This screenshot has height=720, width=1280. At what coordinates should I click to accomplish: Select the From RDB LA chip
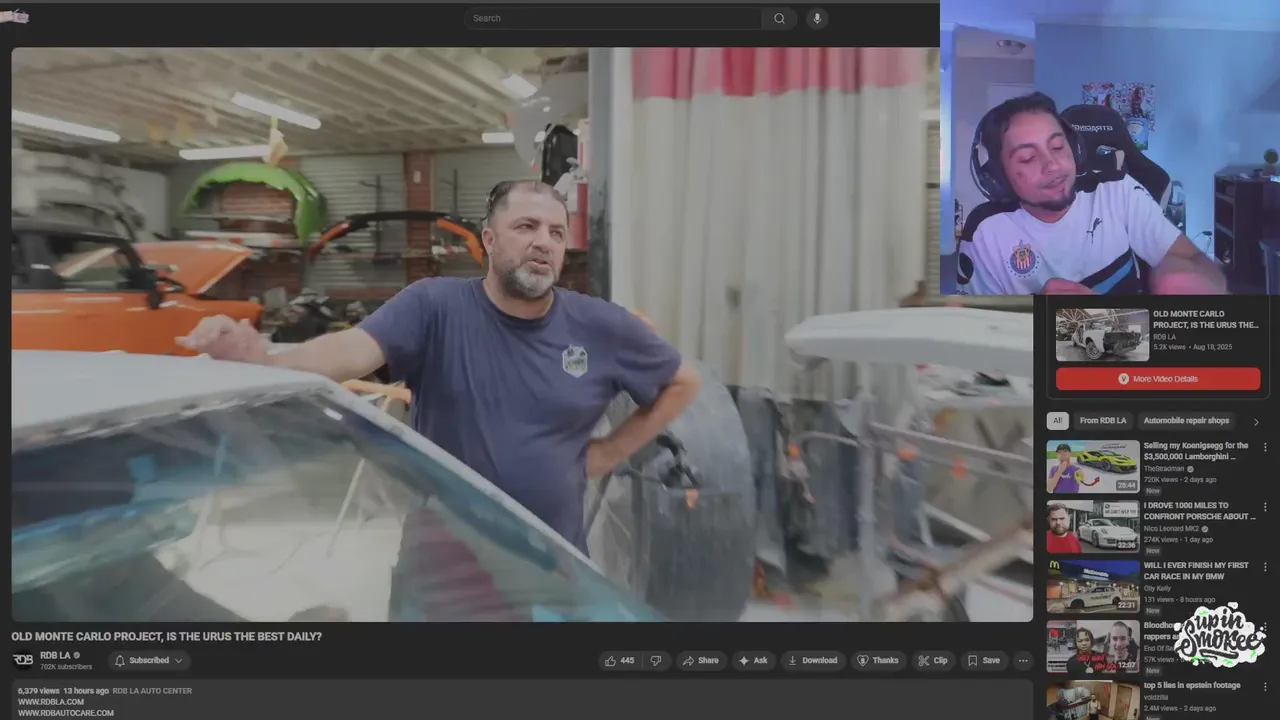point(1103,421)
